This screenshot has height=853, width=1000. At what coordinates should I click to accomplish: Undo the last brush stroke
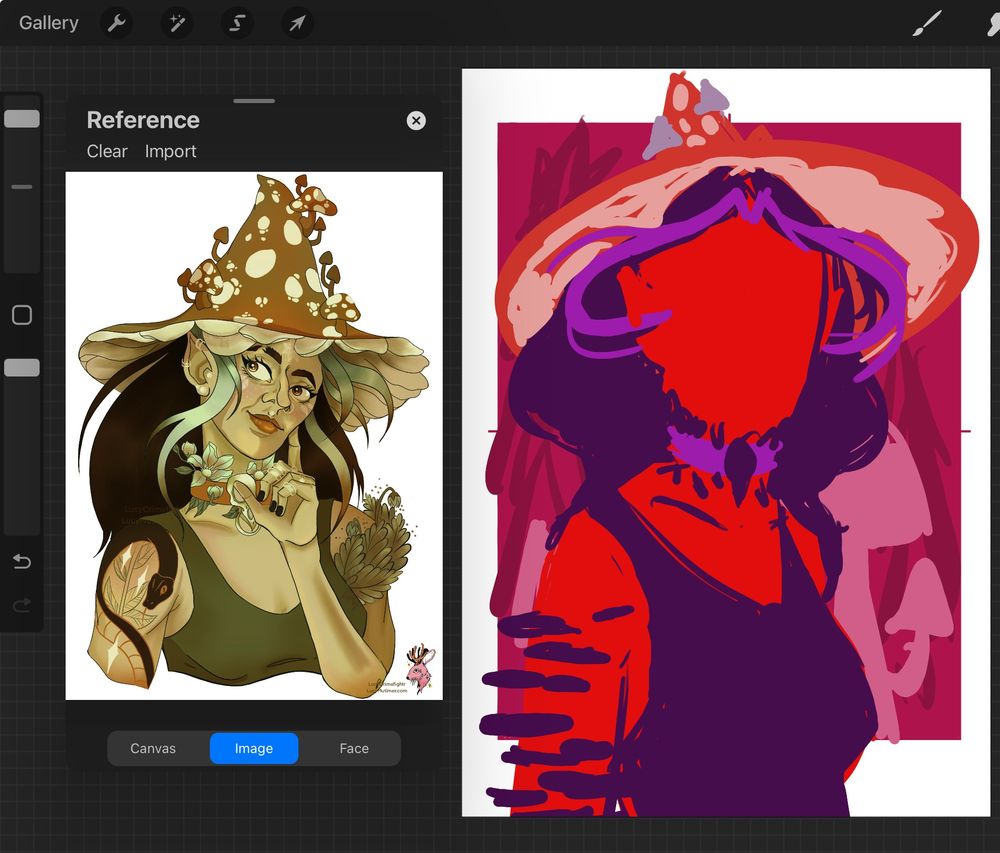pos(22,561)
